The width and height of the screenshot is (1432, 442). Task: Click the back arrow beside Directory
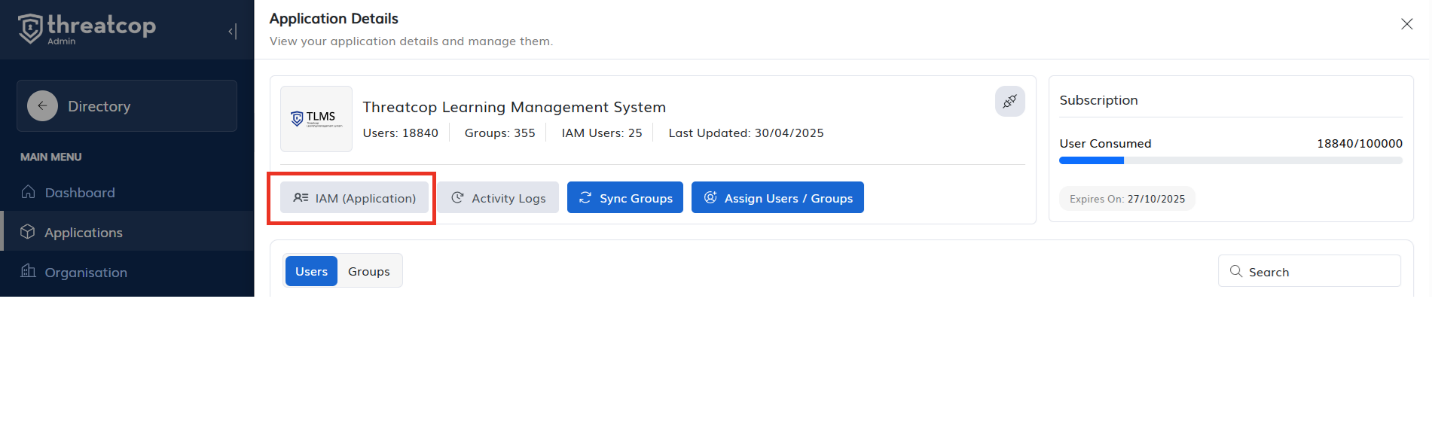click(42, 106)
